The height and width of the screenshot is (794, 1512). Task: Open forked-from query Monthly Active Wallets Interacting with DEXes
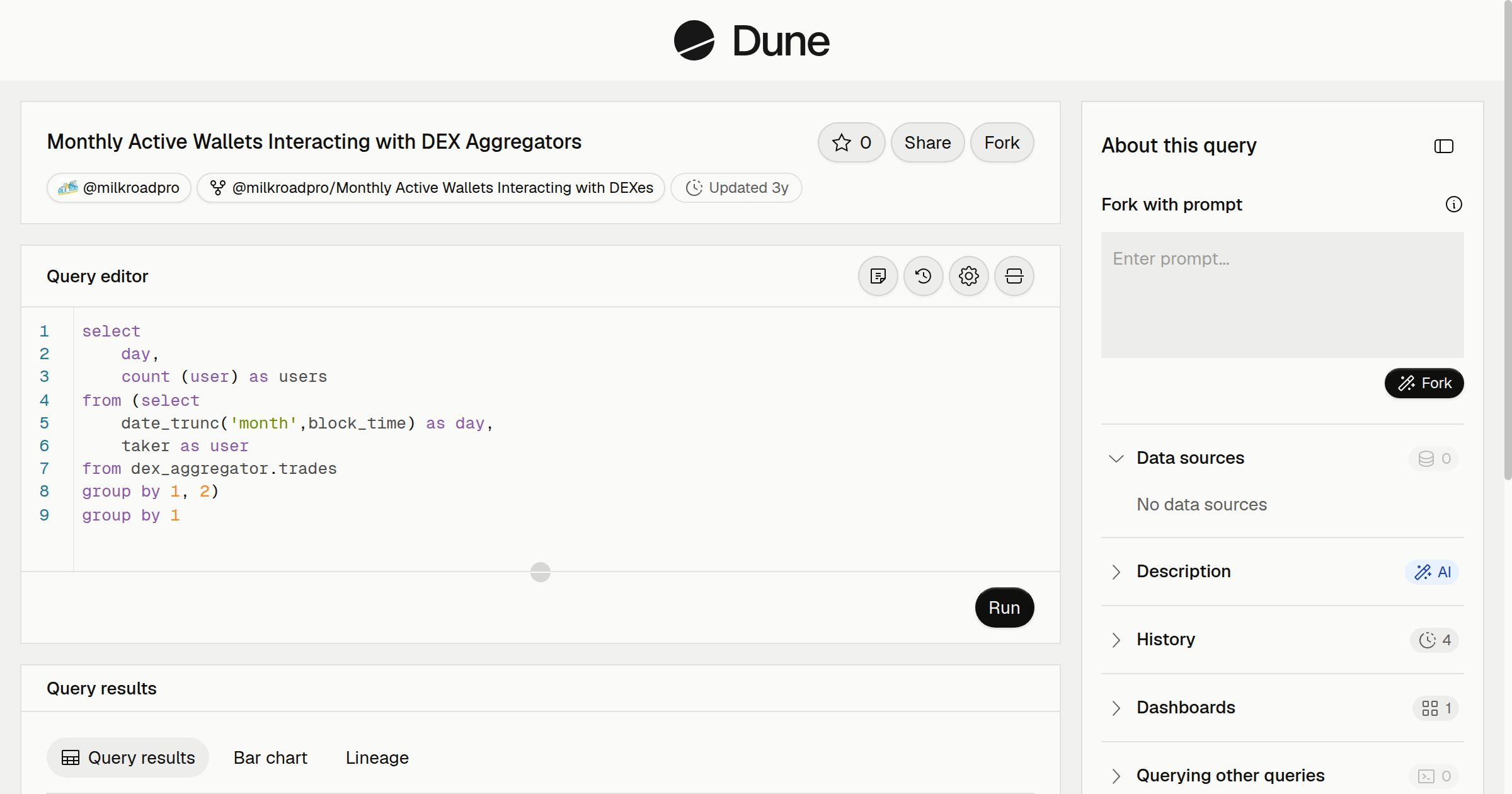(431, 188)
